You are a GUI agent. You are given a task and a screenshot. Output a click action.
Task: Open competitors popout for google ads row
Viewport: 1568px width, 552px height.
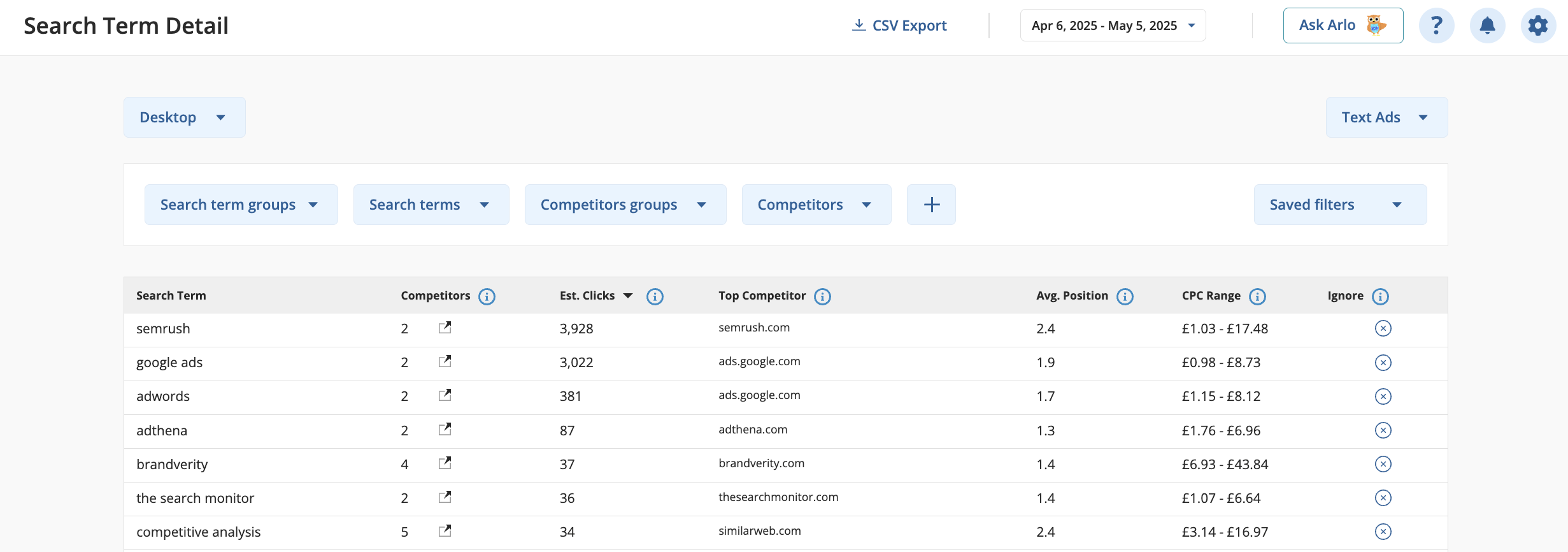[x=445, y=361]
